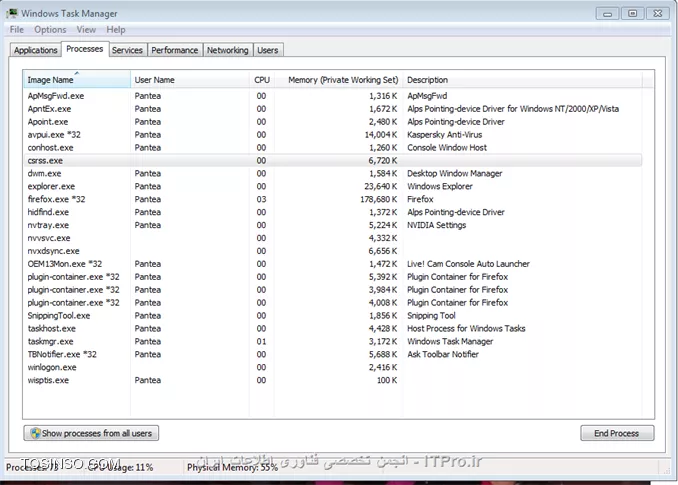678x485 pixels.
Task: Go to the Networking tab
Action: 227,50
